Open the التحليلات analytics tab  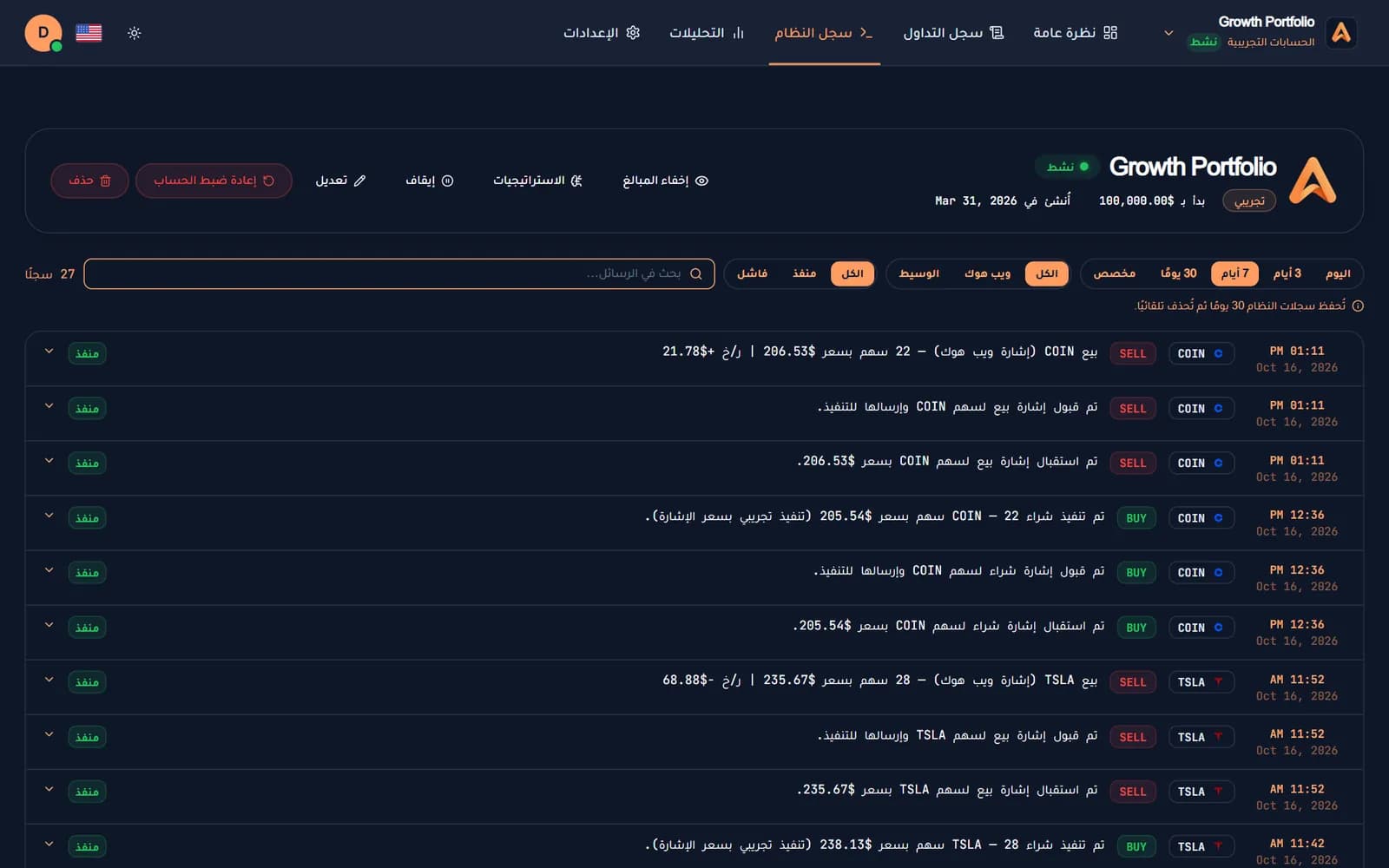706,33
